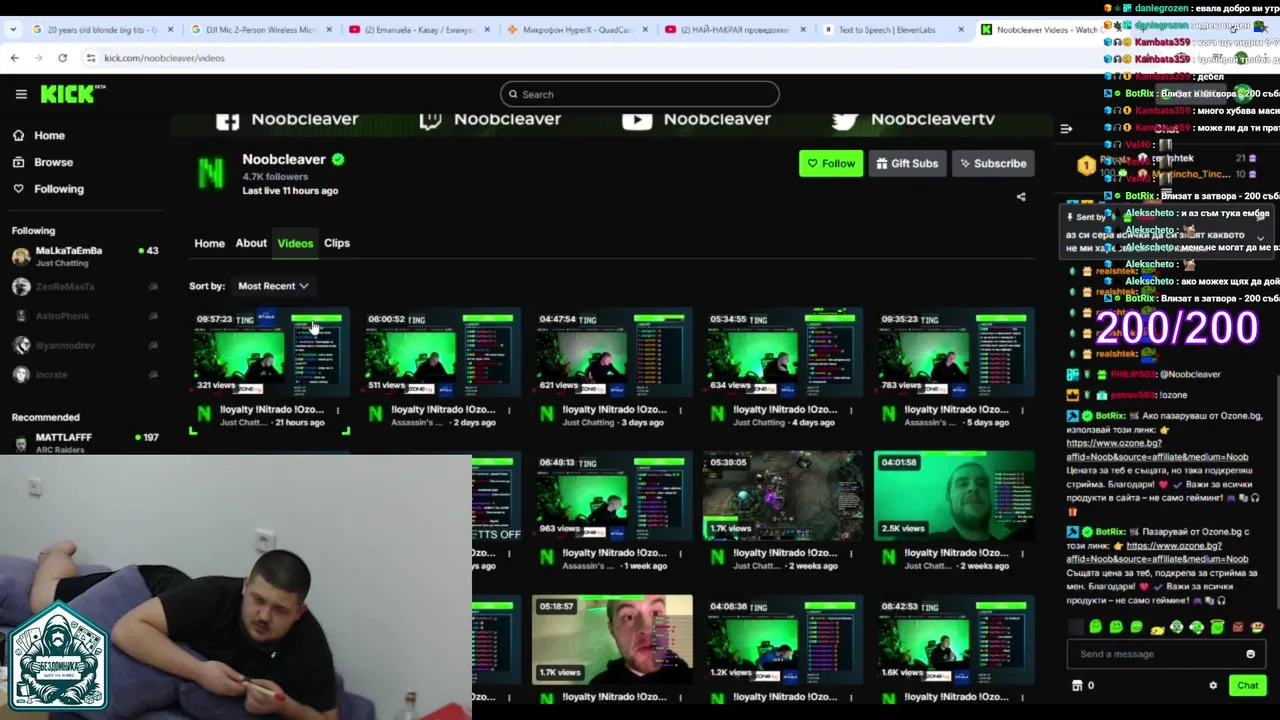1280x720 pixels.
Task: Open the browser tab search chevron
Action: tap(12, 30)
